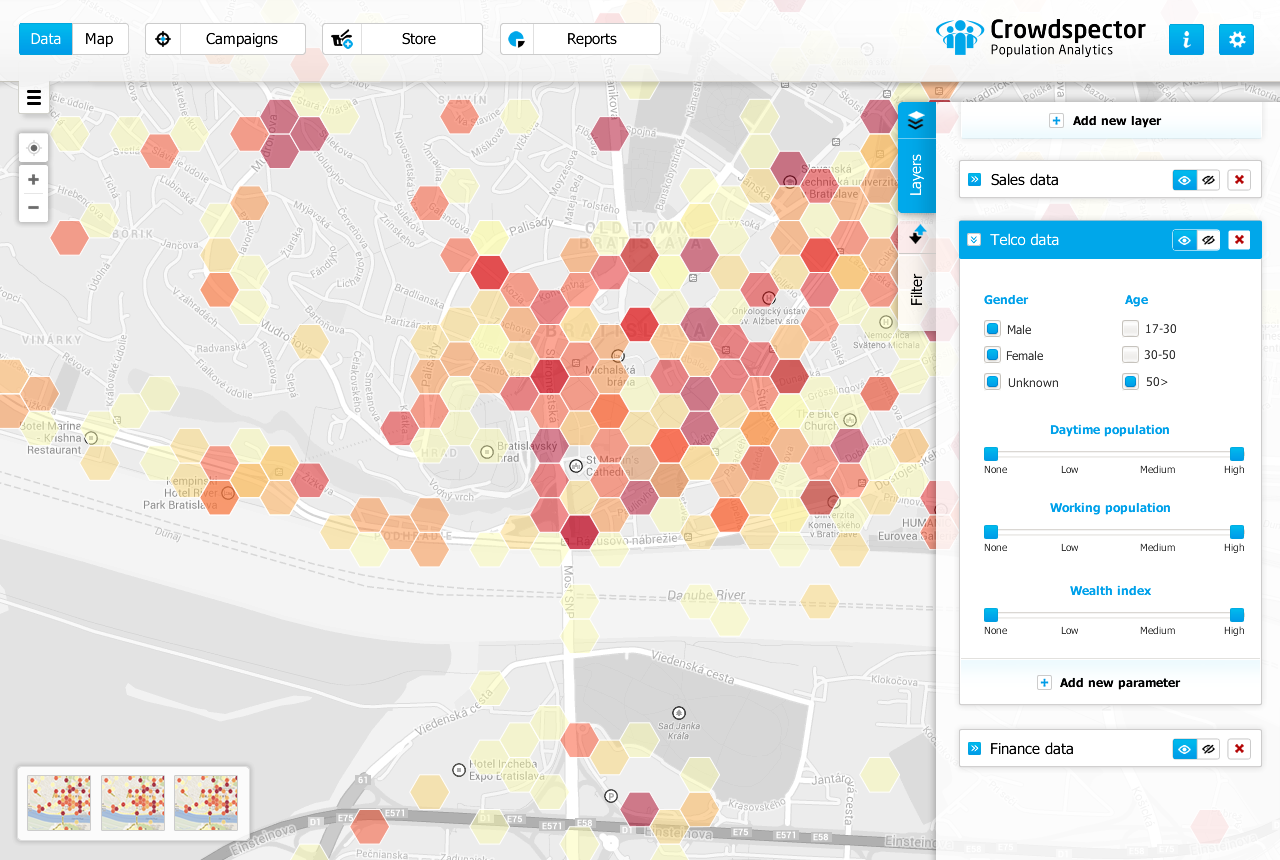
Task: Open settings via the gear icon
Action: pyautogui.click(x=1236, y=40)
